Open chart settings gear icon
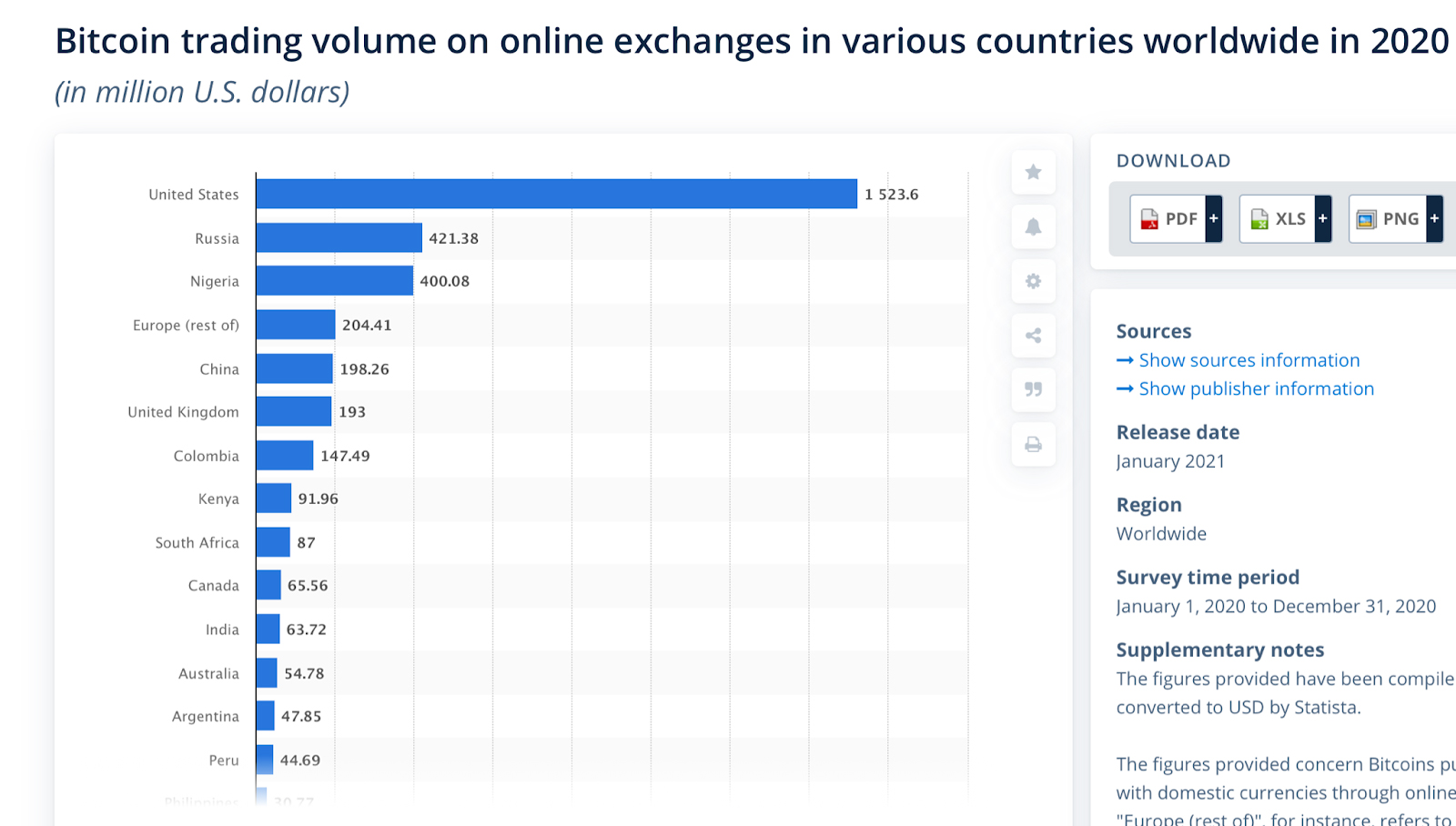1456x826 pixels. (1033, 281)
